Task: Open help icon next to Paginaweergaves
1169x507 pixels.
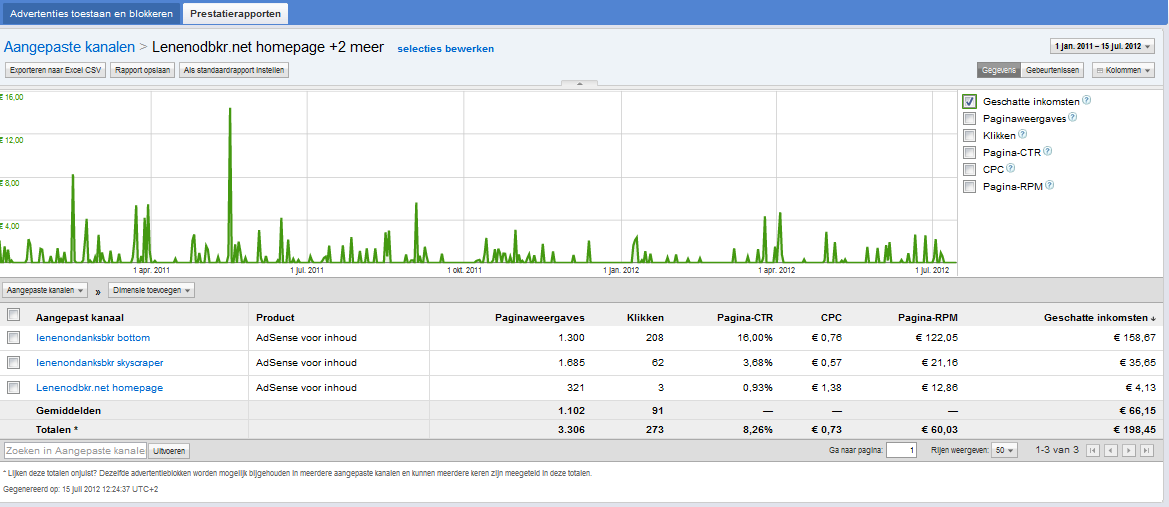Action: pos(1073,117)
